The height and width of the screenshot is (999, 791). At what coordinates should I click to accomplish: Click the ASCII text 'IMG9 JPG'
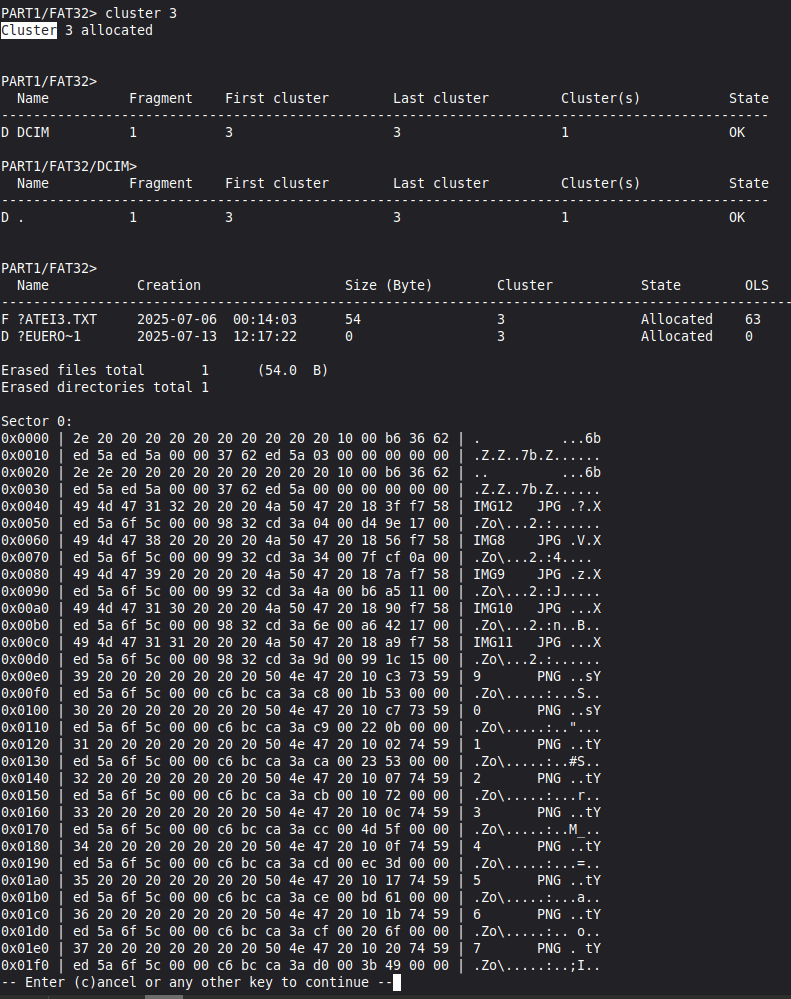517,575
